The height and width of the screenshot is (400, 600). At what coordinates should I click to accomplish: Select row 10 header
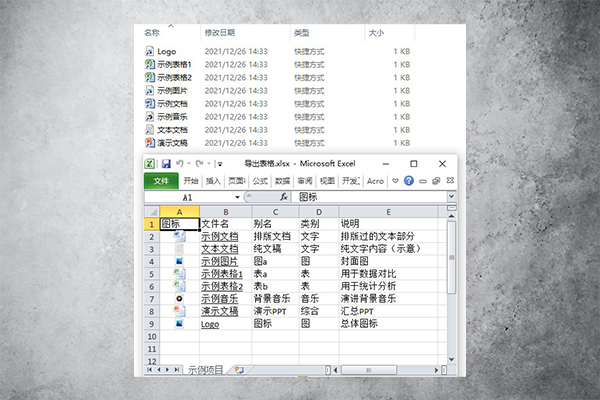[152, 336]
